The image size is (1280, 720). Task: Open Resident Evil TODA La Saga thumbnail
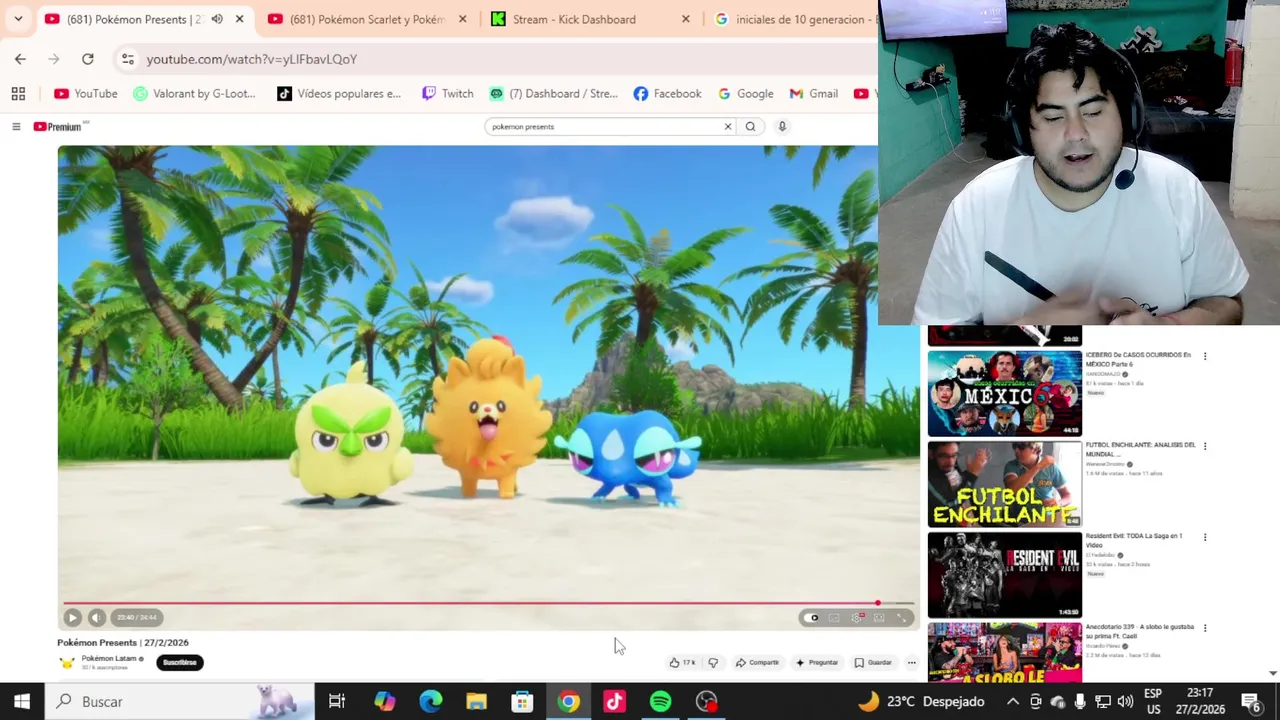click(1004, 575)
